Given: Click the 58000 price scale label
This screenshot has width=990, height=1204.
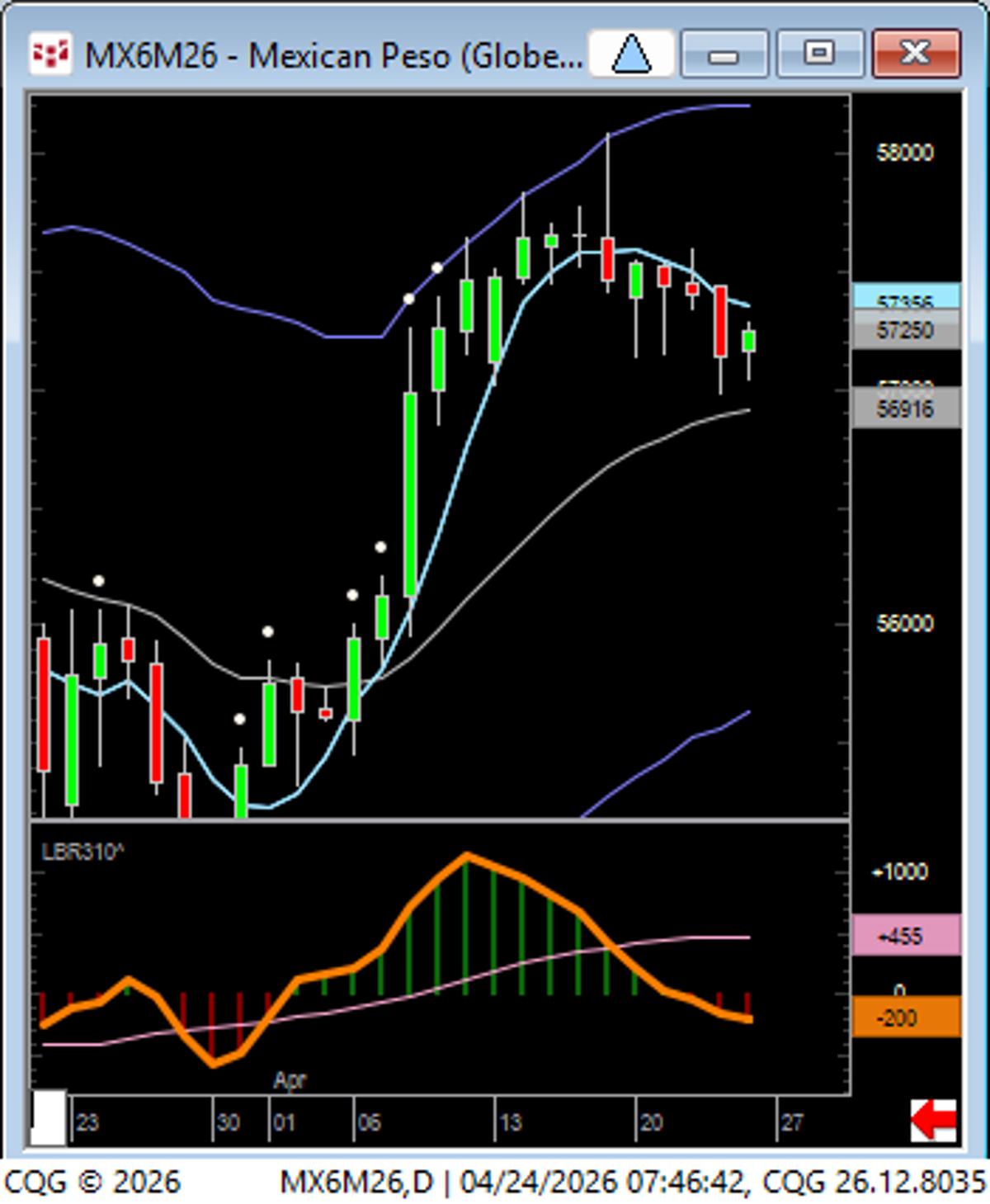Looking at the screenshot, I should (905, 153).
